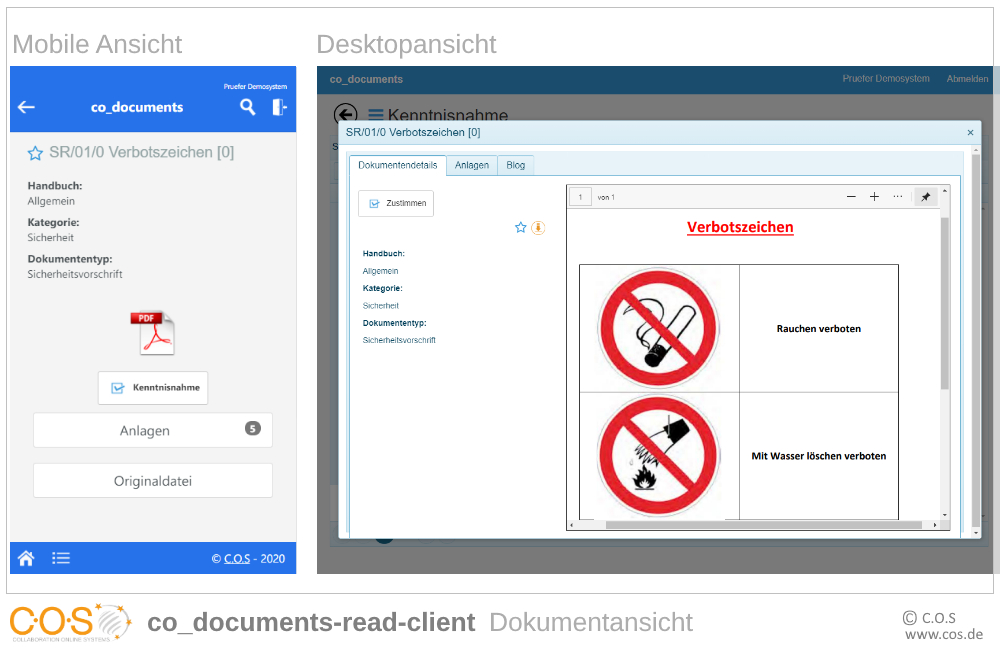Click co_documents title in desktop header

[x=366, y=79]
